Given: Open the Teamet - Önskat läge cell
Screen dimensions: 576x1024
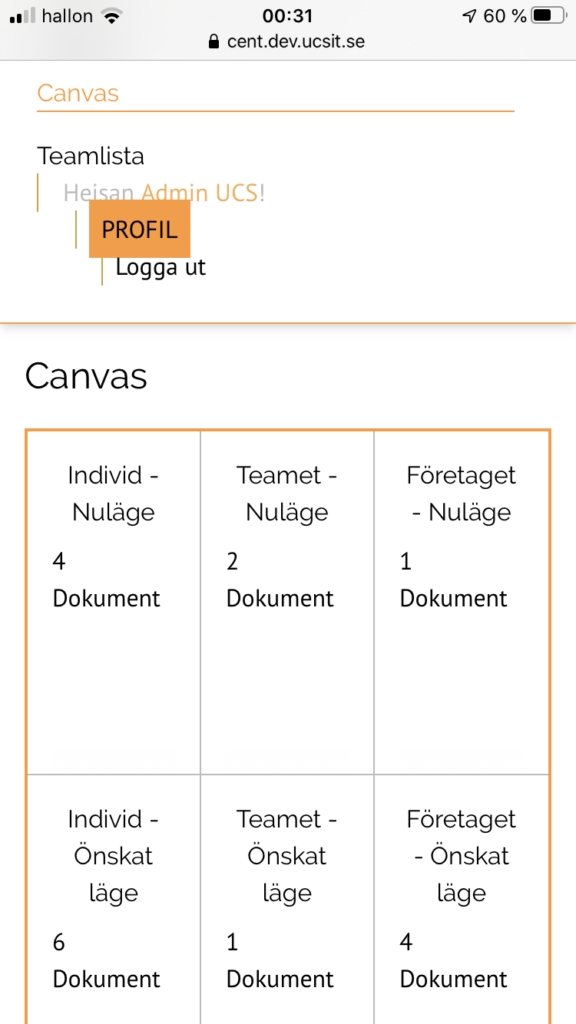Looking at the screenshot, I should tap(287, 900).
